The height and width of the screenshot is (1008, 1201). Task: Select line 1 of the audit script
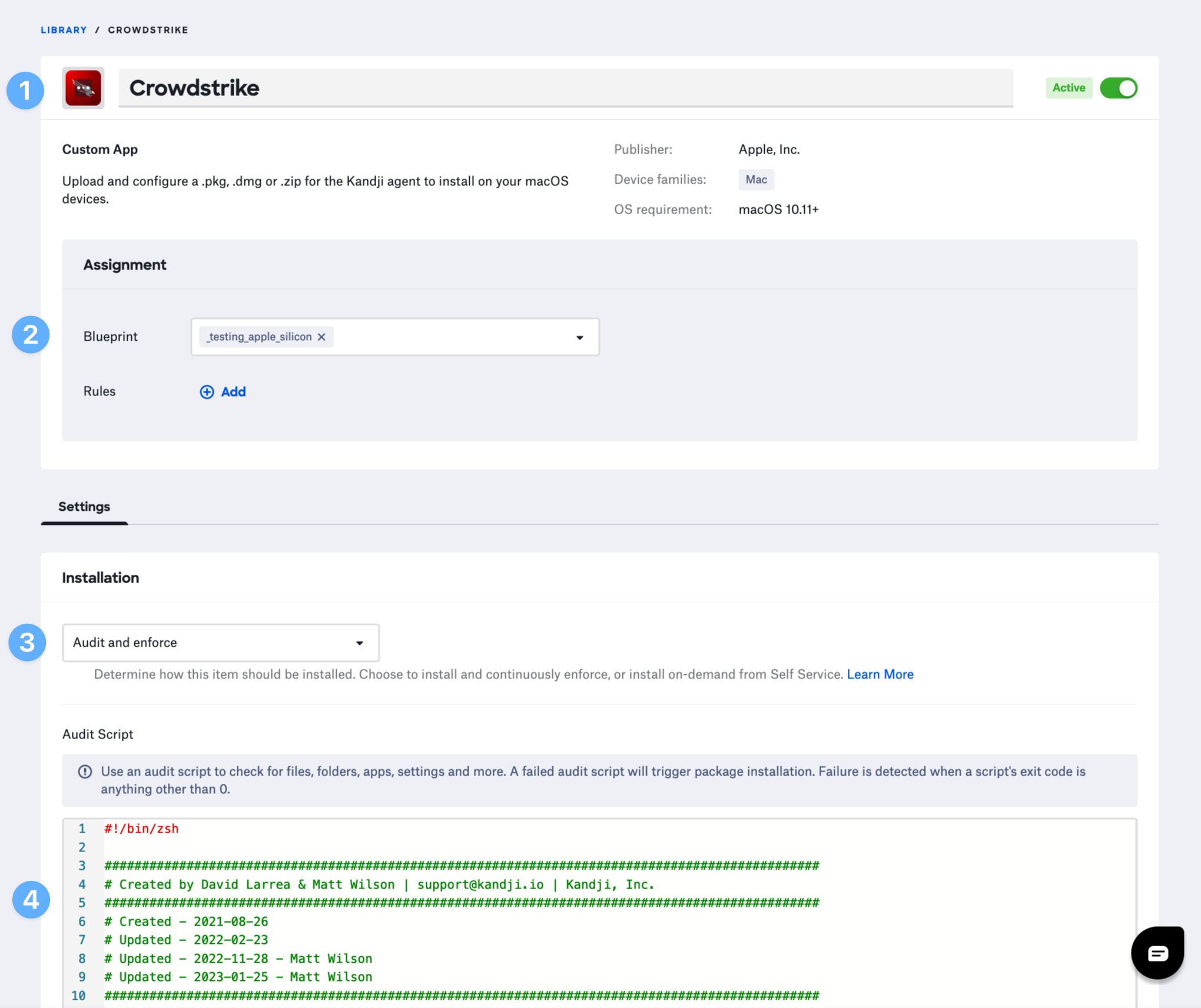141,828
